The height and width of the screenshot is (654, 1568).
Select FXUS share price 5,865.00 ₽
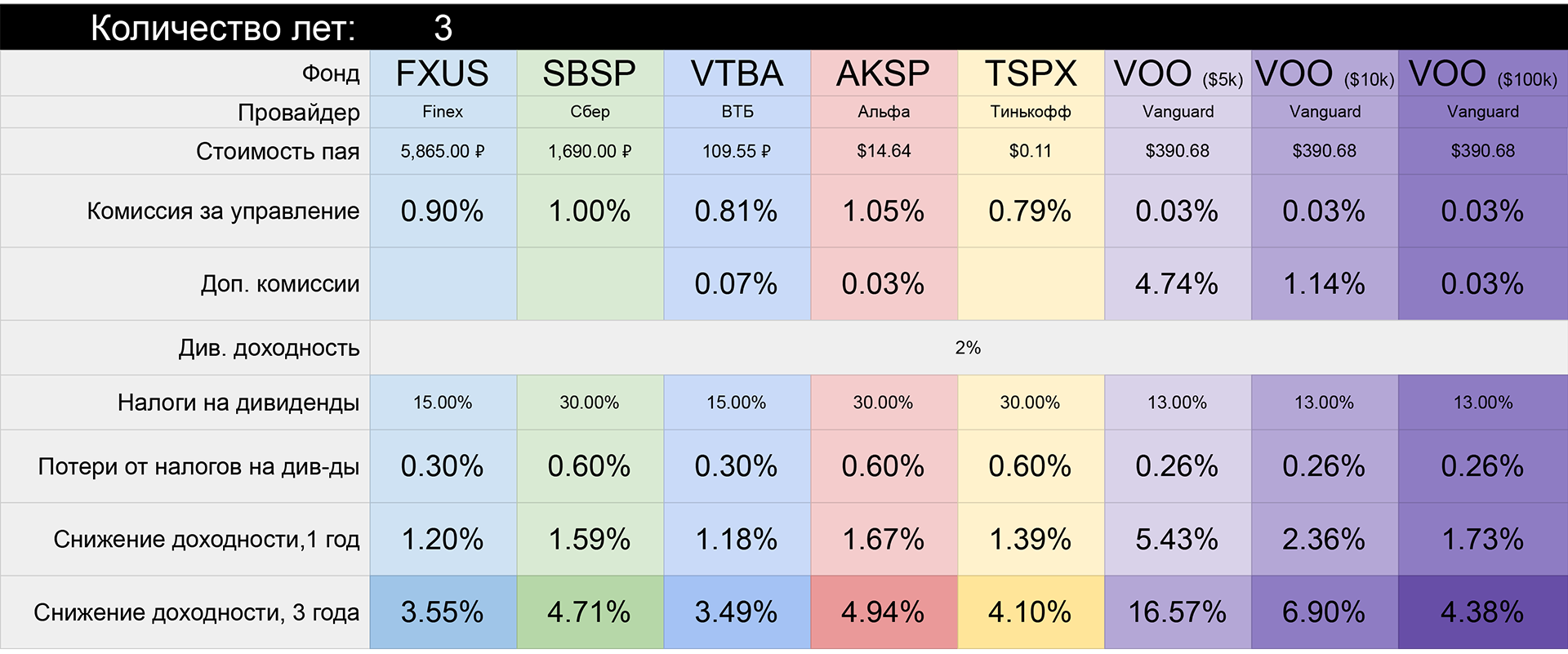pos(443,151)
